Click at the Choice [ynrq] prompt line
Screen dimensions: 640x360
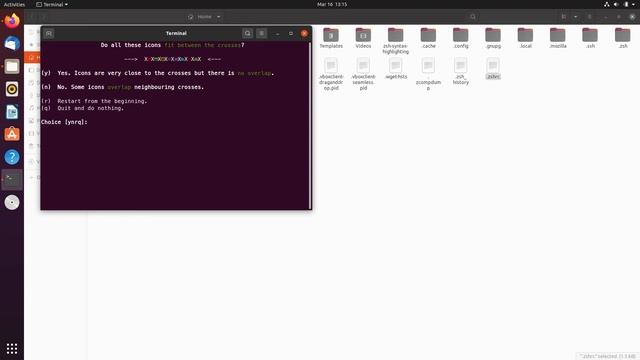64,122
